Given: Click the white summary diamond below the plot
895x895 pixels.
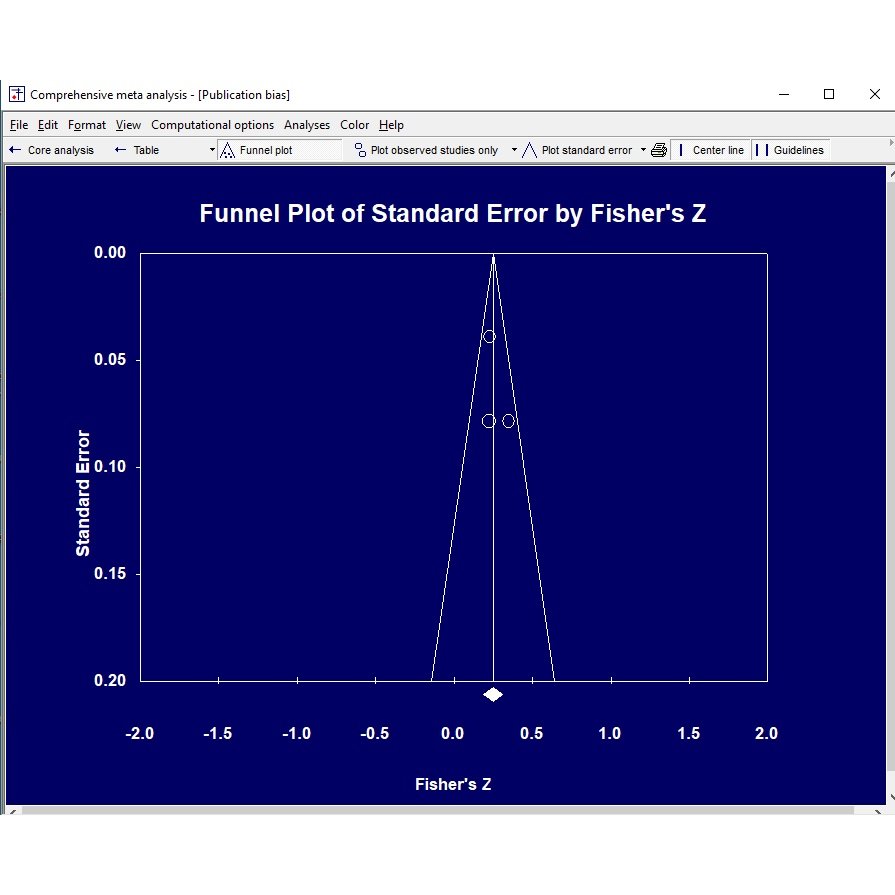Looking at the screenshot, I should [493, 695].
